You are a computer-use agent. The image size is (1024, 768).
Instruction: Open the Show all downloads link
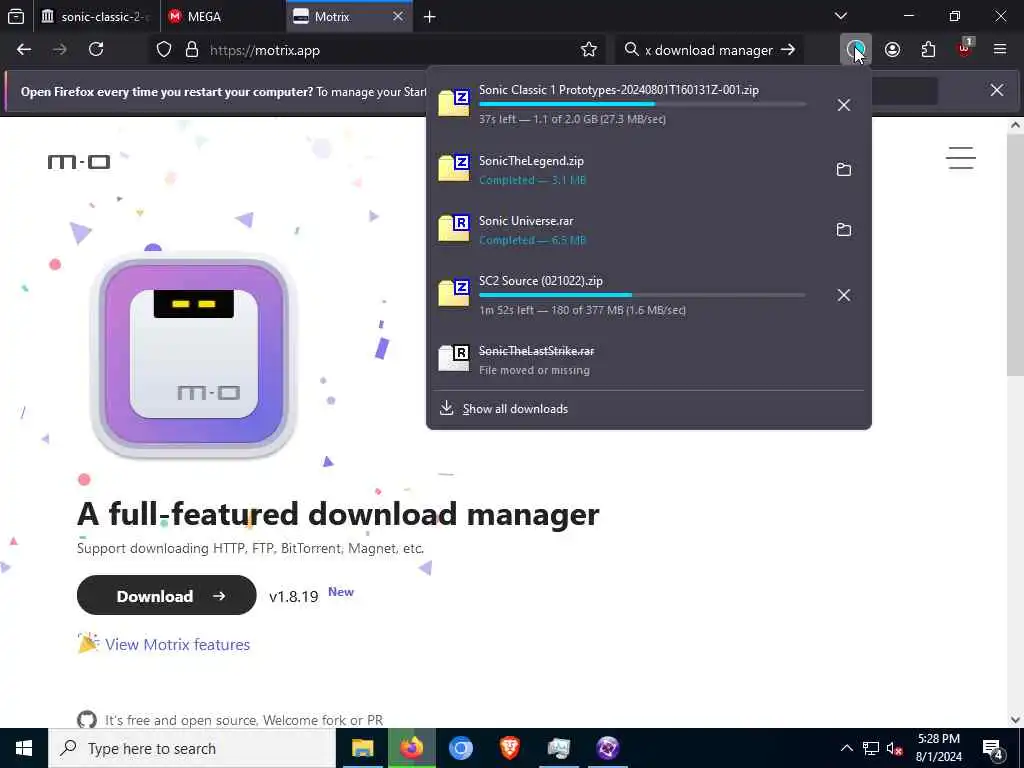[x=515, y=409]
